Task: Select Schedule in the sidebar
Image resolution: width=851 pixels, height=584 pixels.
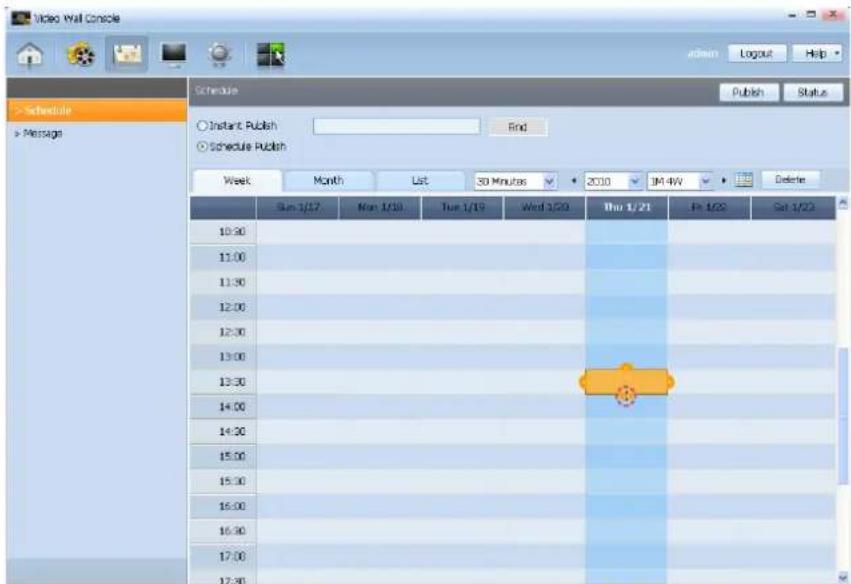Action: pos(97,110)
